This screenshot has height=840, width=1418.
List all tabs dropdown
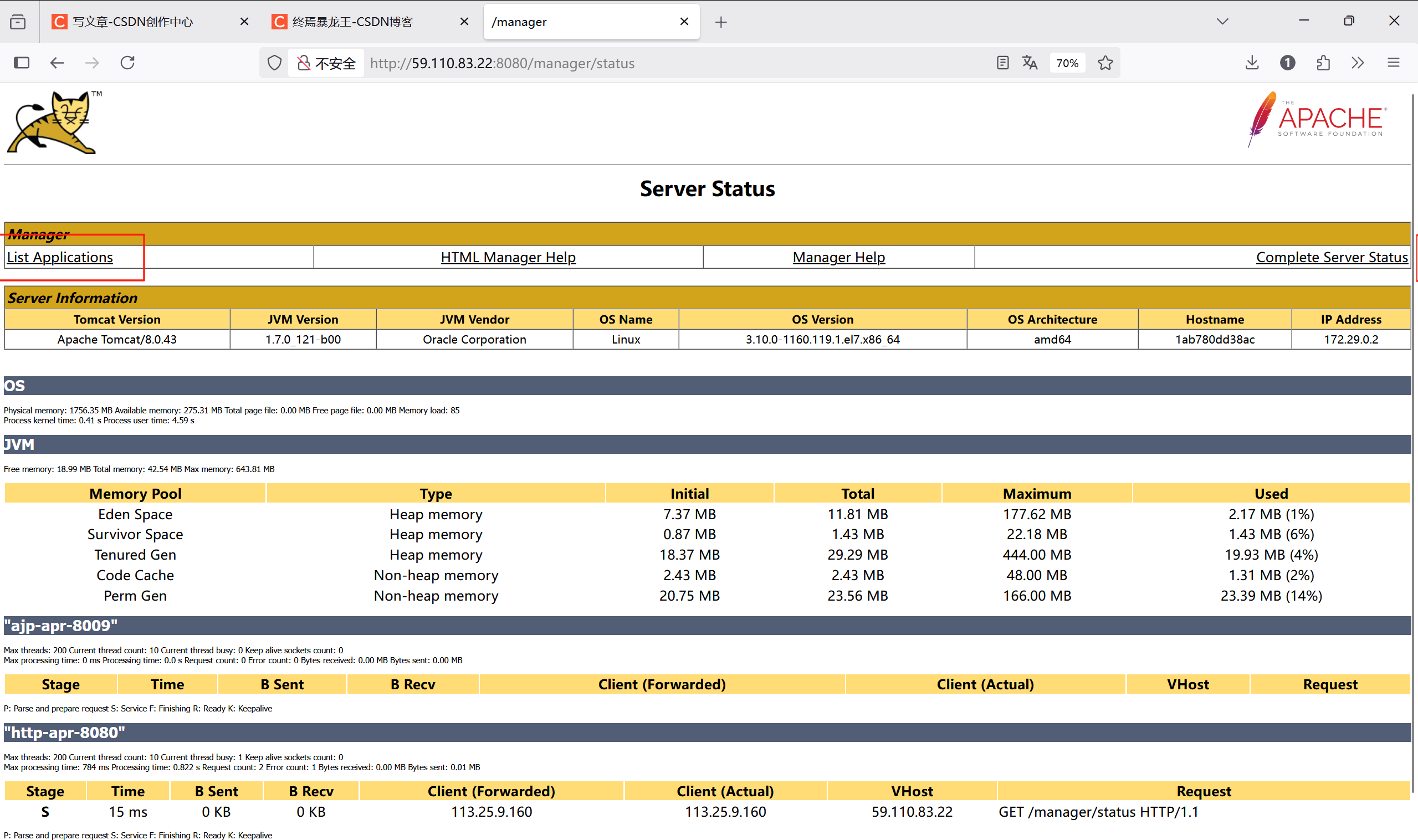1222,22
